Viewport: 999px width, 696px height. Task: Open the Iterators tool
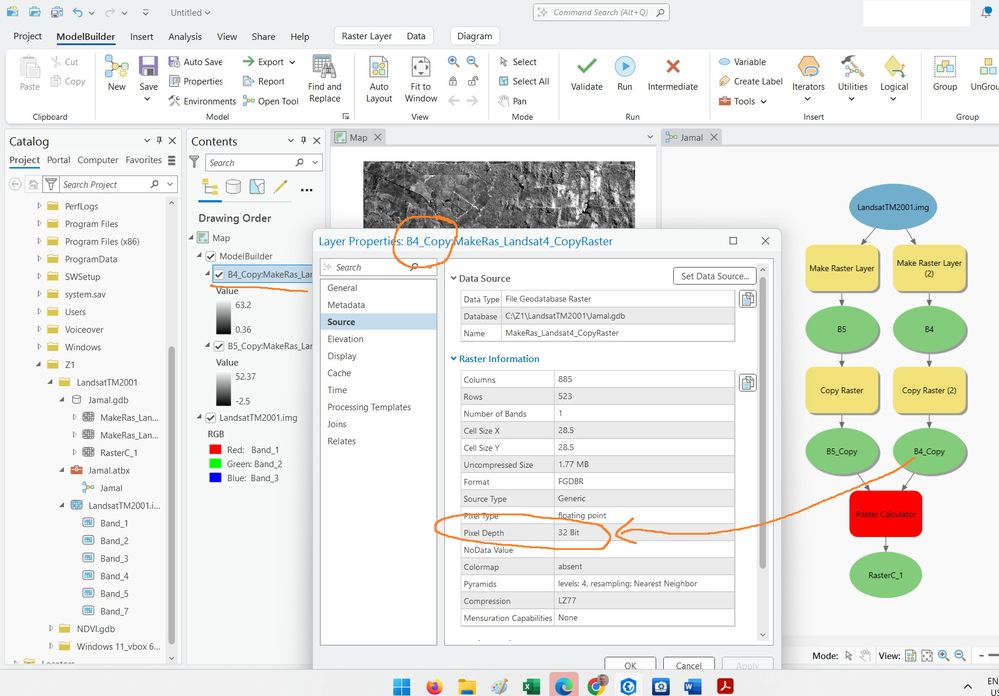(808, 72)
